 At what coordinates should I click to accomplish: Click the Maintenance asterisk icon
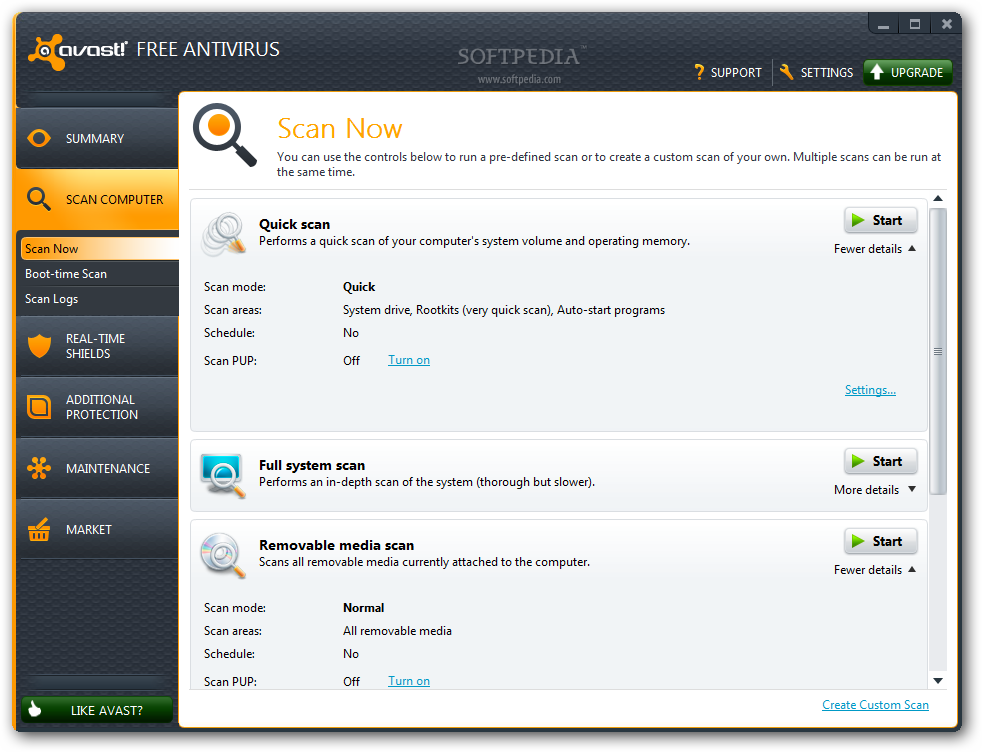click(39, 468)
